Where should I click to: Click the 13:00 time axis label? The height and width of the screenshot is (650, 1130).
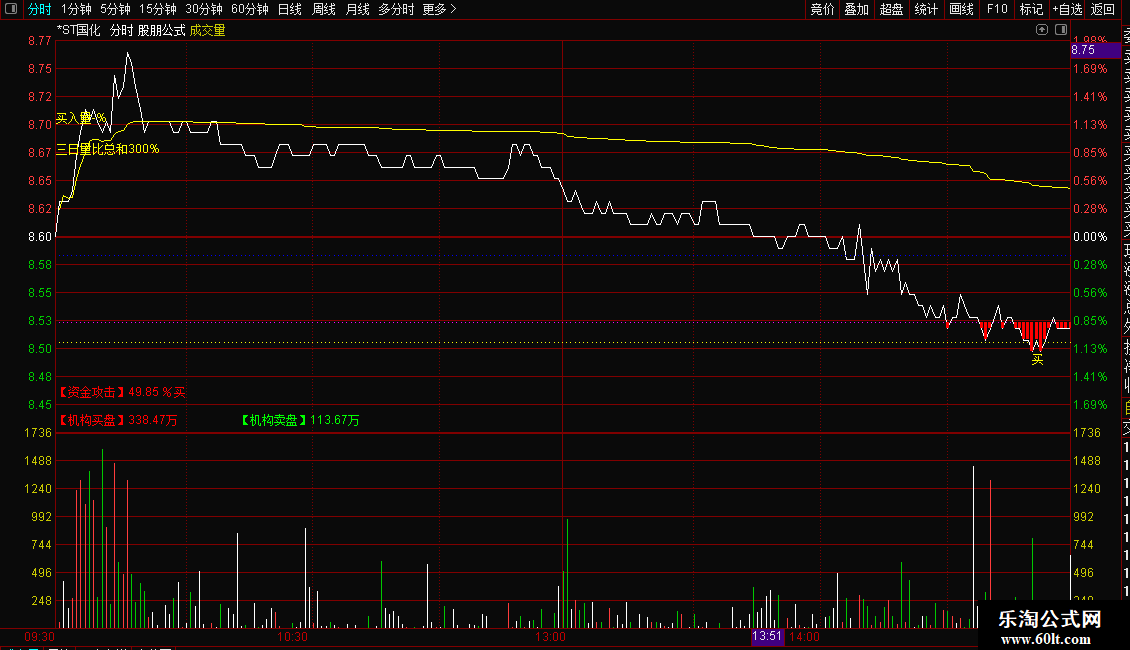click(x=551, y=637)
